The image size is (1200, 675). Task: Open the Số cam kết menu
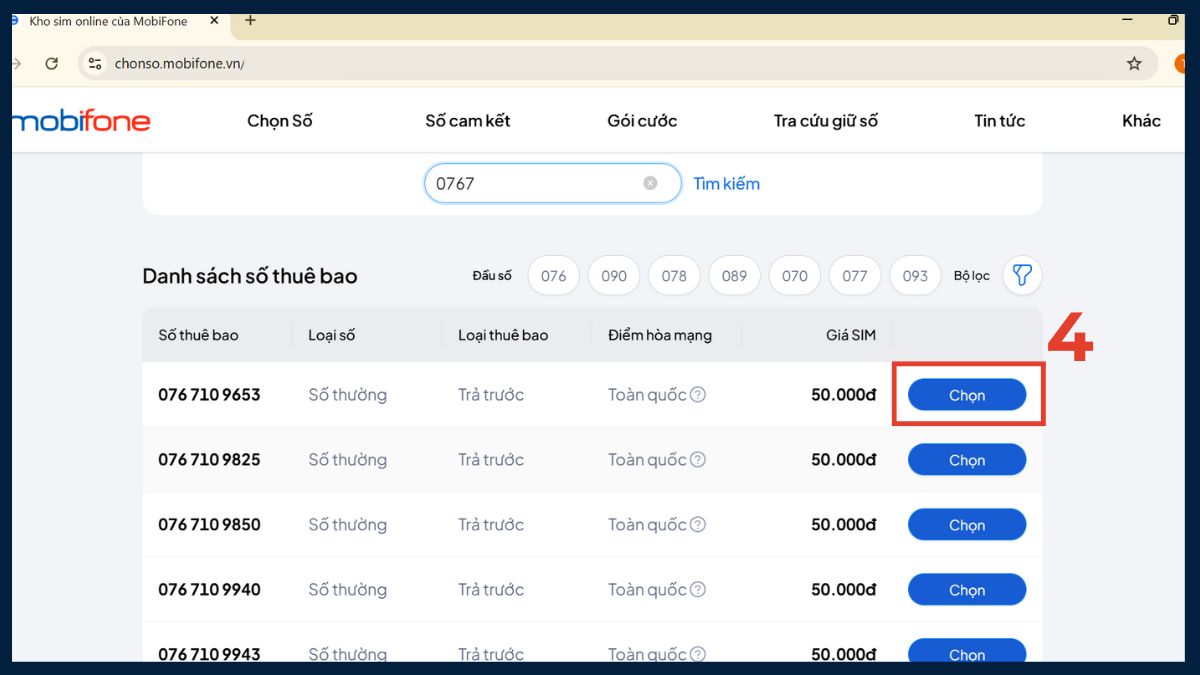pos(468,120)
